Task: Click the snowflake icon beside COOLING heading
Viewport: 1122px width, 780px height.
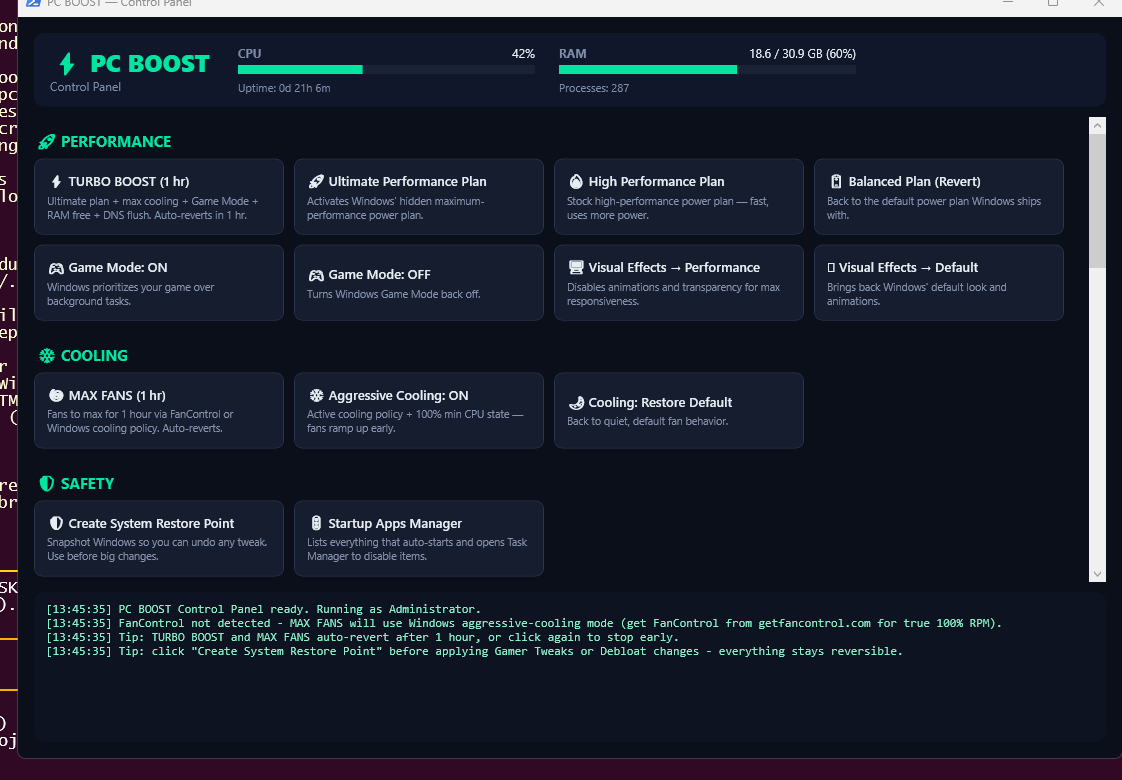Action: pyautogui.click(x=47, y=356)
